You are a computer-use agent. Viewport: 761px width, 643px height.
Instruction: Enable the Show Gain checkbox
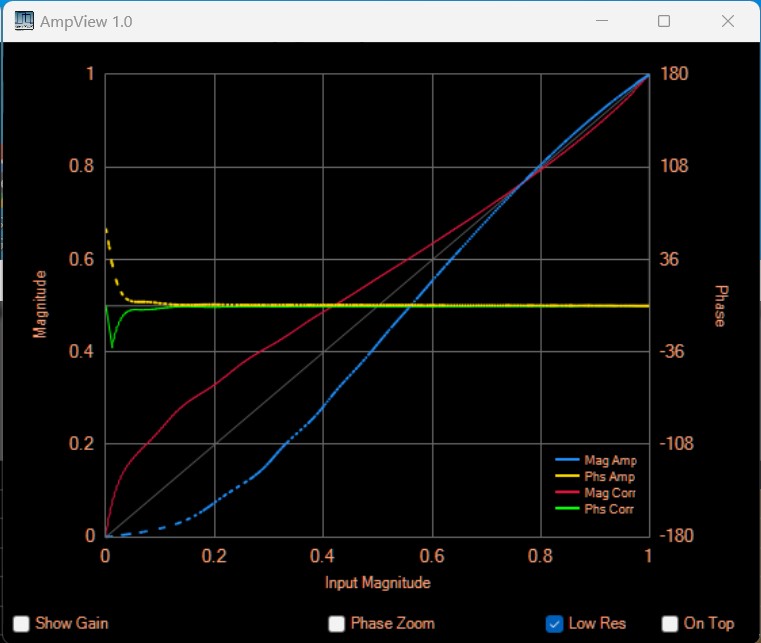coord(22,623)
